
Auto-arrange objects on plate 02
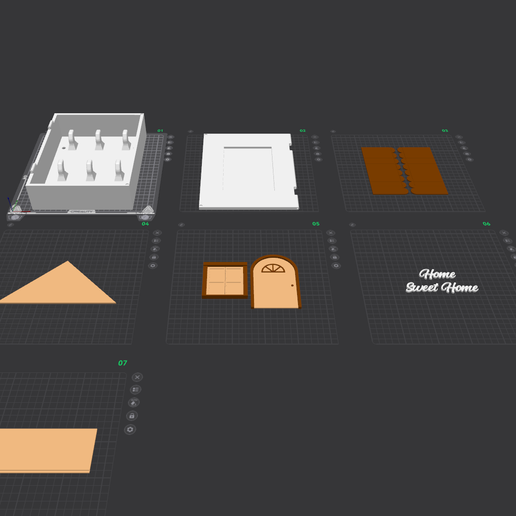[x=316, y=142]
